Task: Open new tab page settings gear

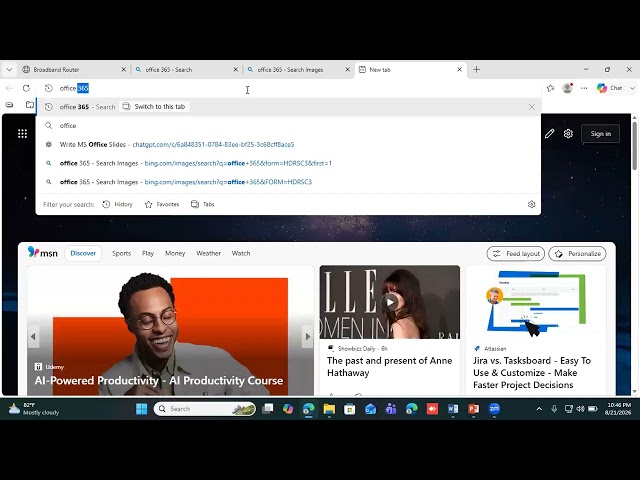Action: click(568, 133)
